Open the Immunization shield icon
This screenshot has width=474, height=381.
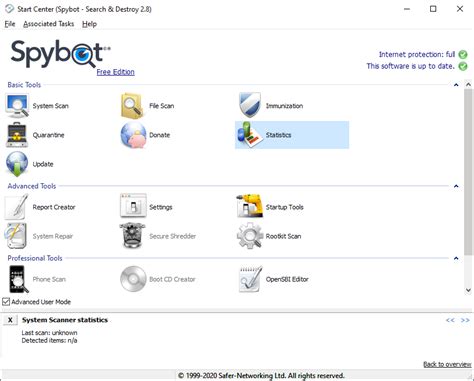coord(250,105)
